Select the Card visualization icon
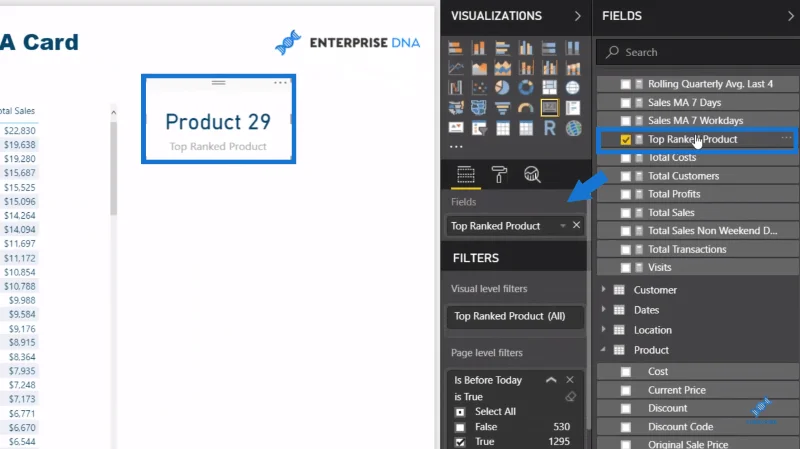This screenshot has height=449, width=800. point(549,108)
